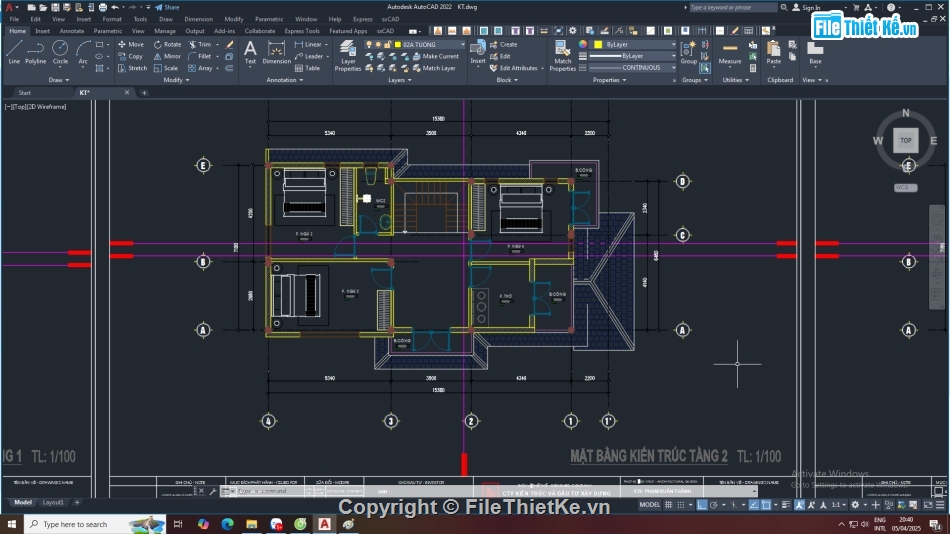Activate the Scale command
Image resolution: width=950 pixels, height=534 pixels.
point(166,68)
